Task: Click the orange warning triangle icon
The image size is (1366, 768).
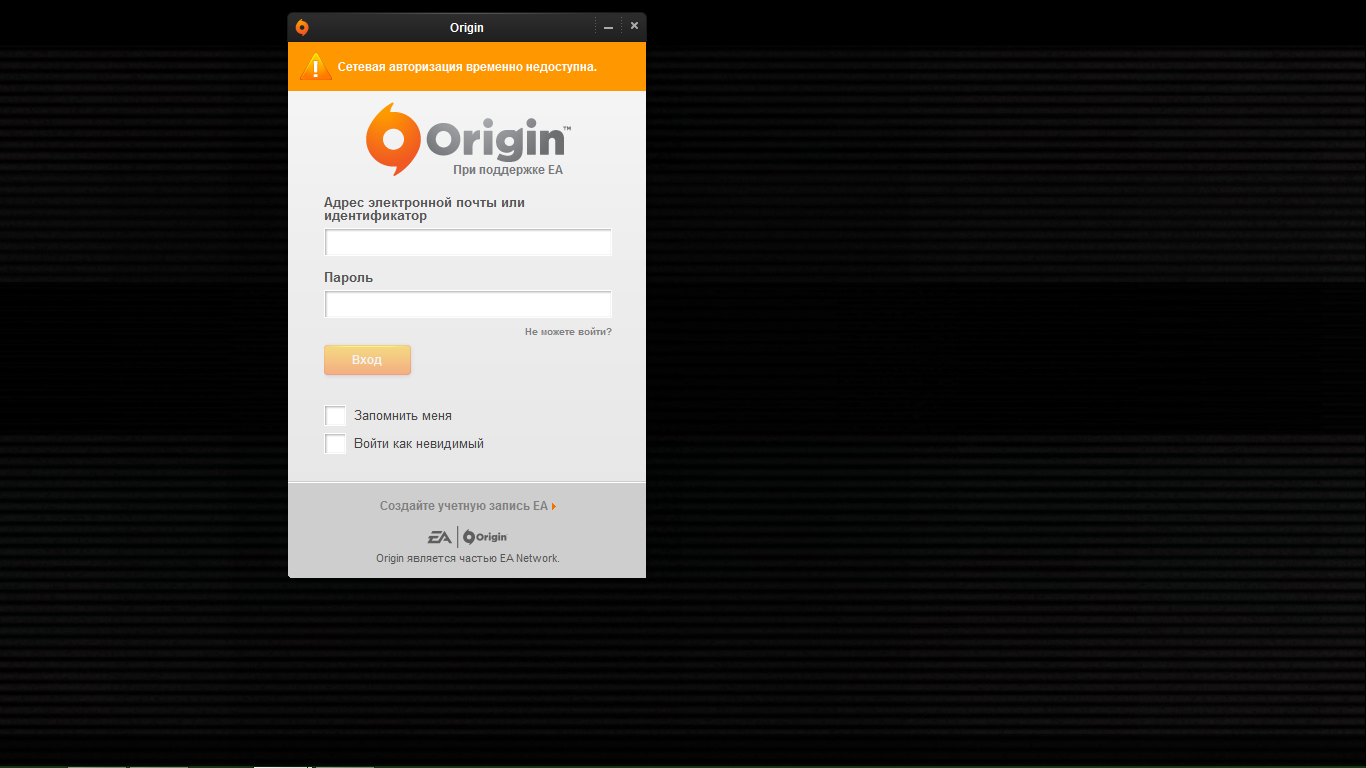Action: [316, 66]
